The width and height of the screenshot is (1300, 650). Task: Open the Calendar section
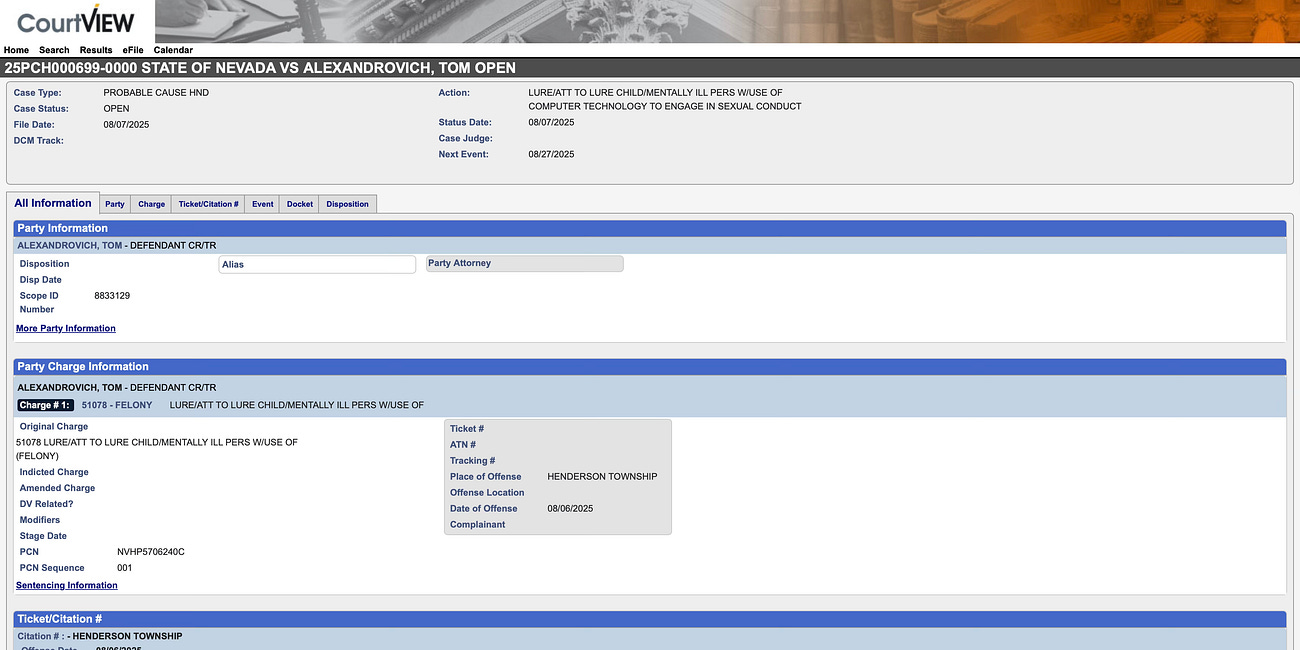pos(172,49)
